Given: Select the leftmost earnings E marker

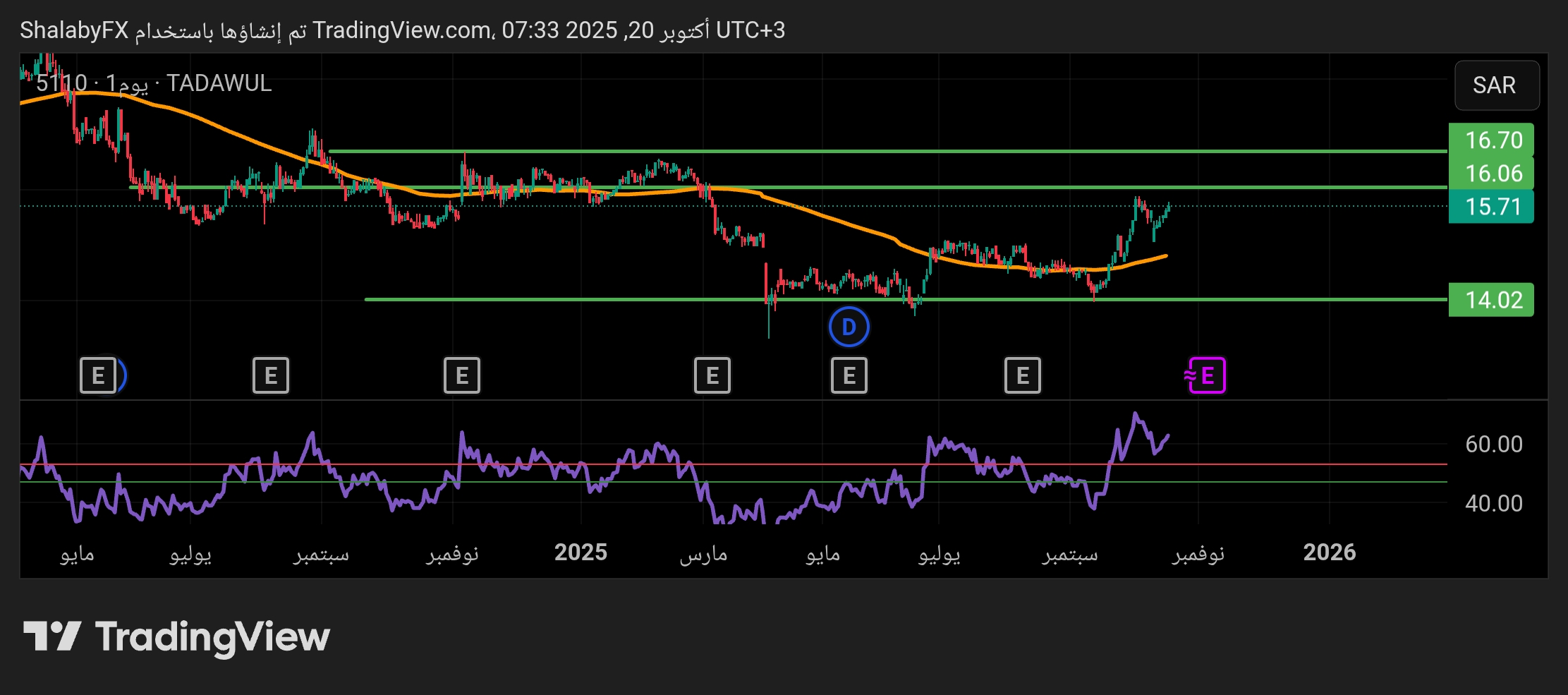Looking at the screenshot, I should pos(98,375).
